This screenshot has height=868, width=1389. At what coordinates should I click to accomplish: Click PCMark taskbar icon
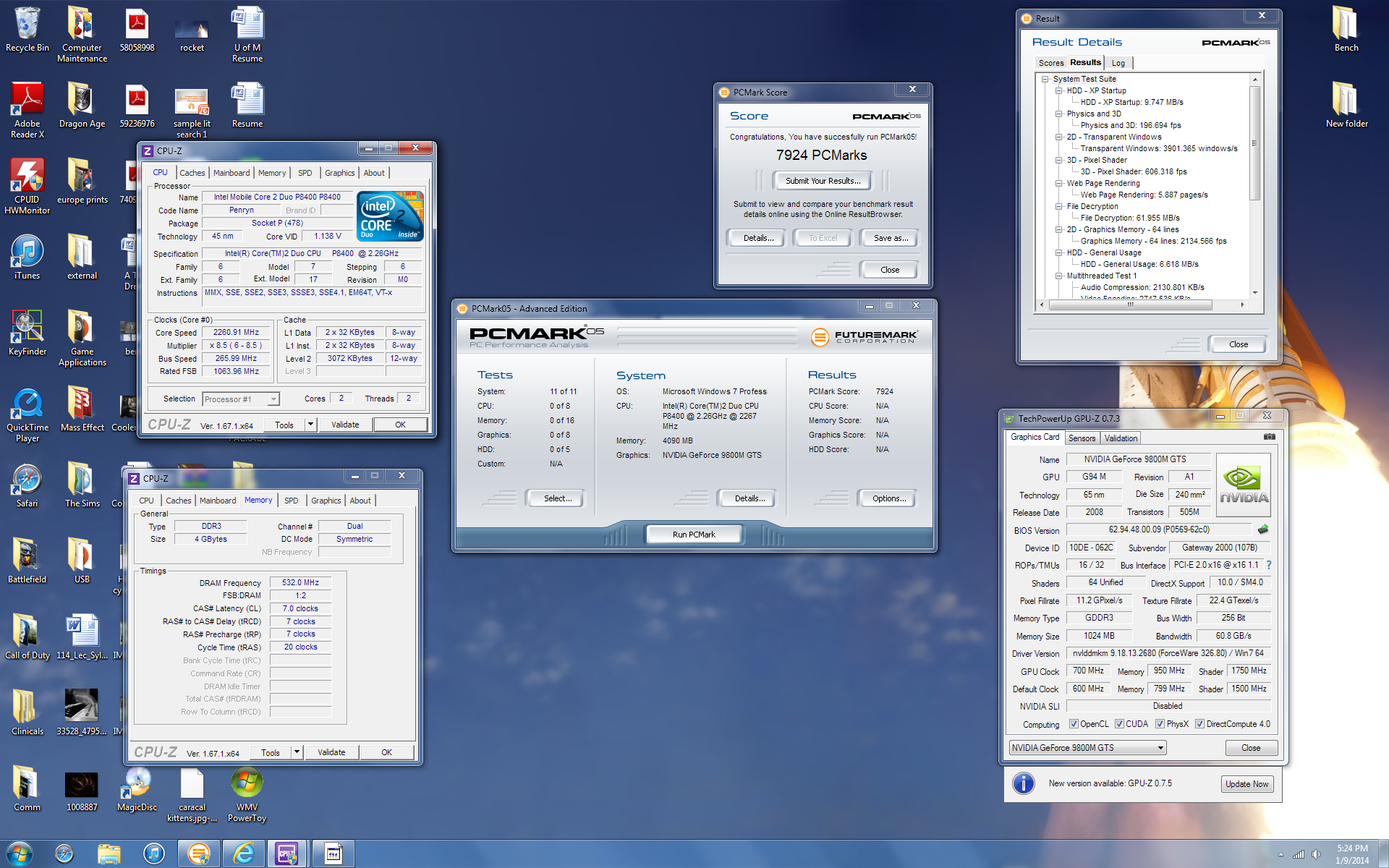pos(198,854)
